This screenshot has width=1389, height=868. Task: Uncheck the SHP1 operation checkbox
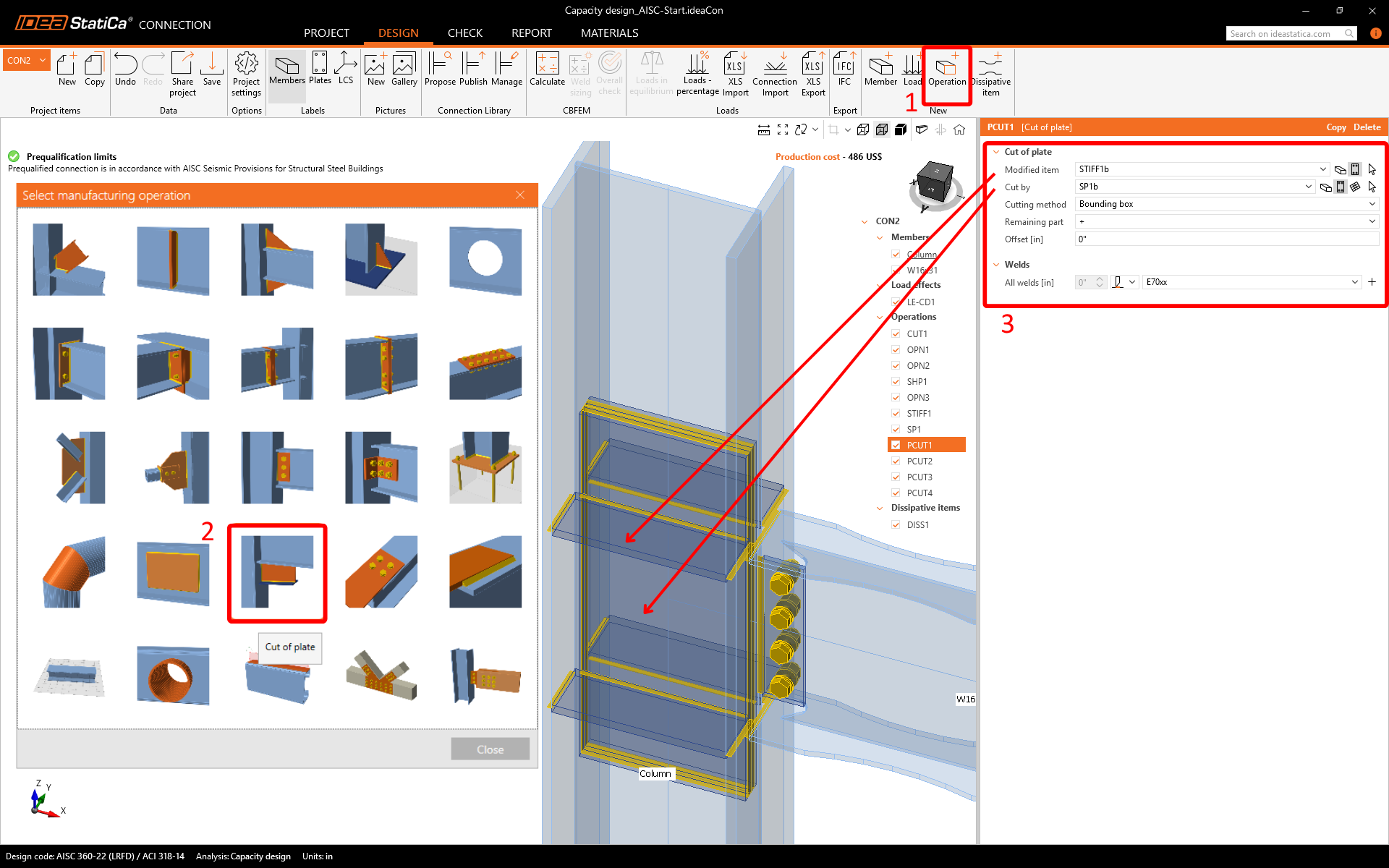(x=896, y=381)
